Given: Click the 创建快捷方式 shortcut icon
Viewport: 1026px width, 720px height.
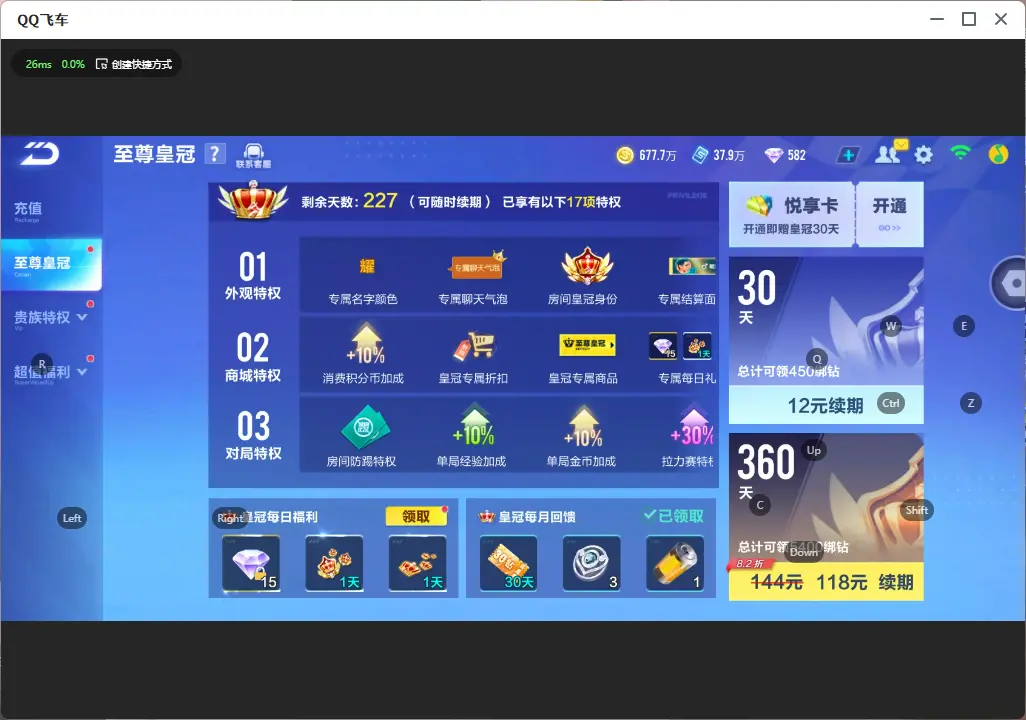Looking at the screenshot, I should pos(101,64).
